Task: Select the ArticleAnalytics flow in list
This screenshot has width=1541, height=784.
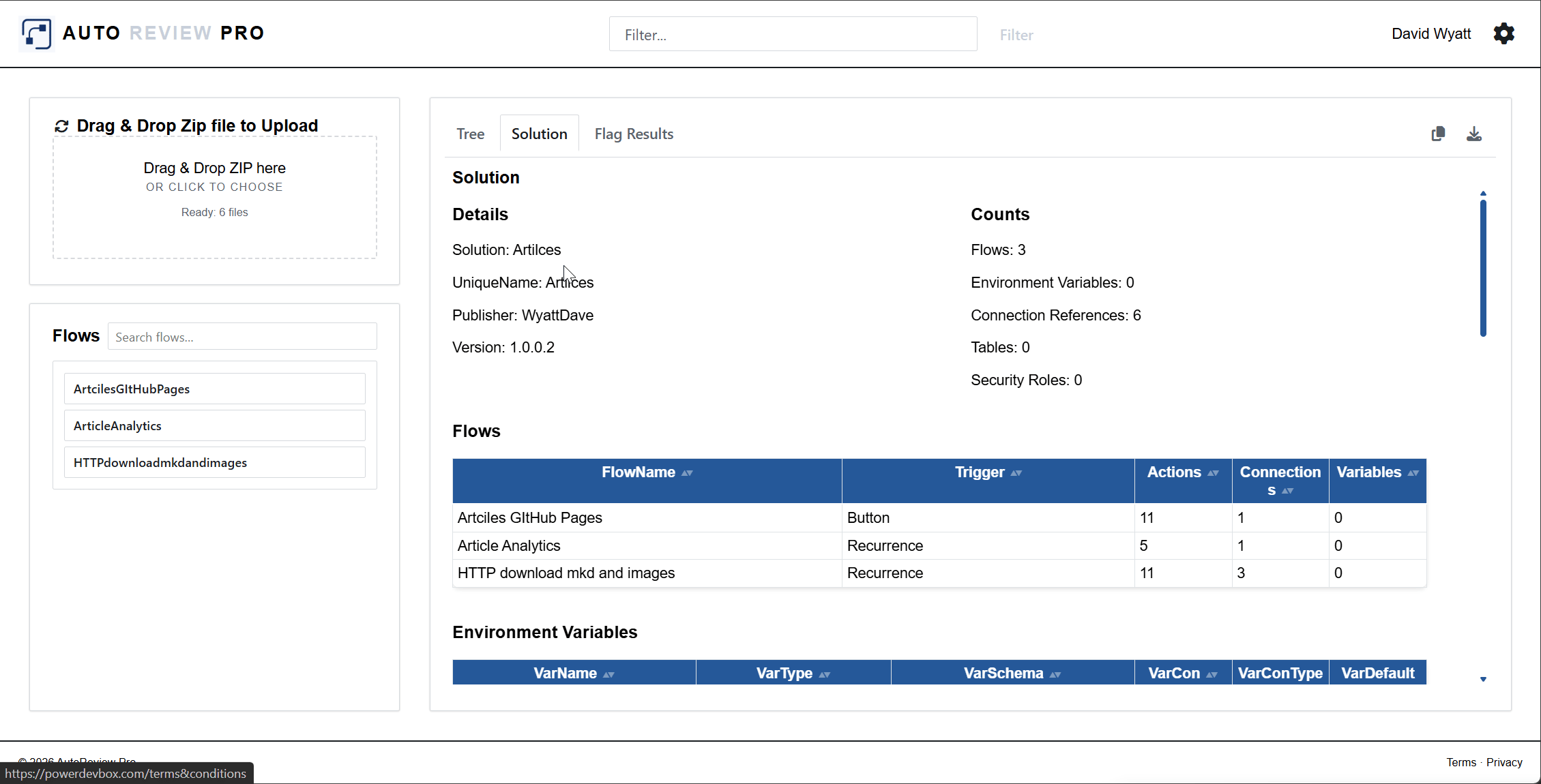Action: click(x=214, y=425)
